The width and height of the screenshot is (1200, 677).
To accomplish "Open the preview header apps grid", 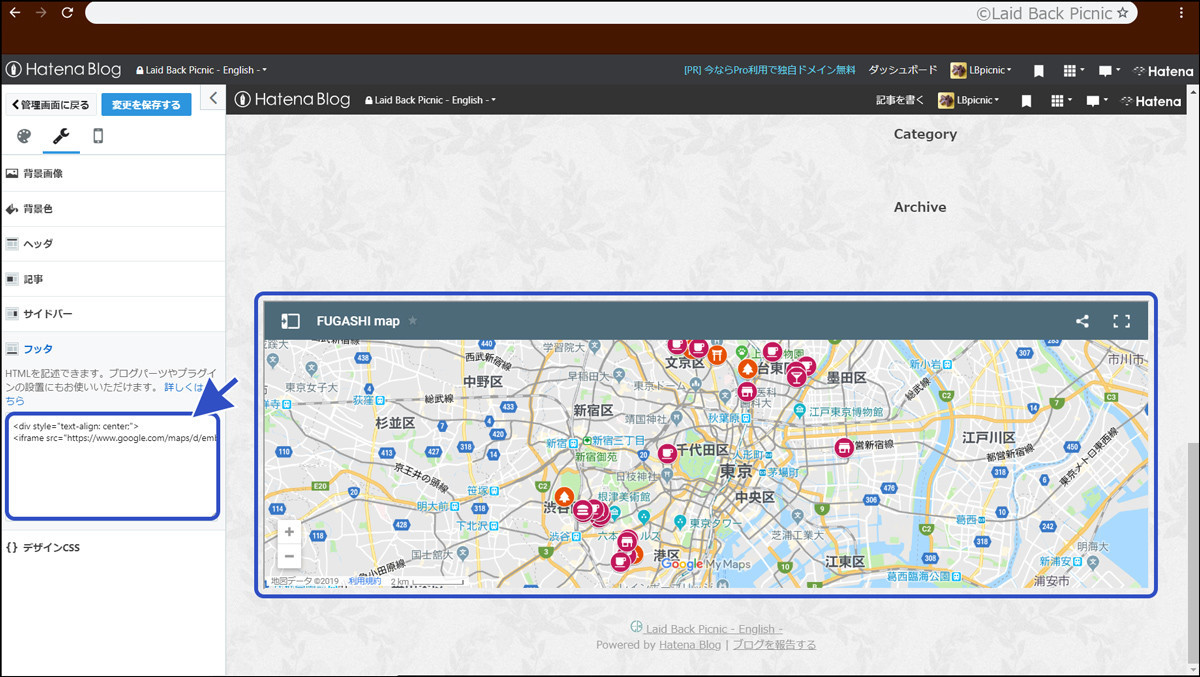I will point(1061,101).
